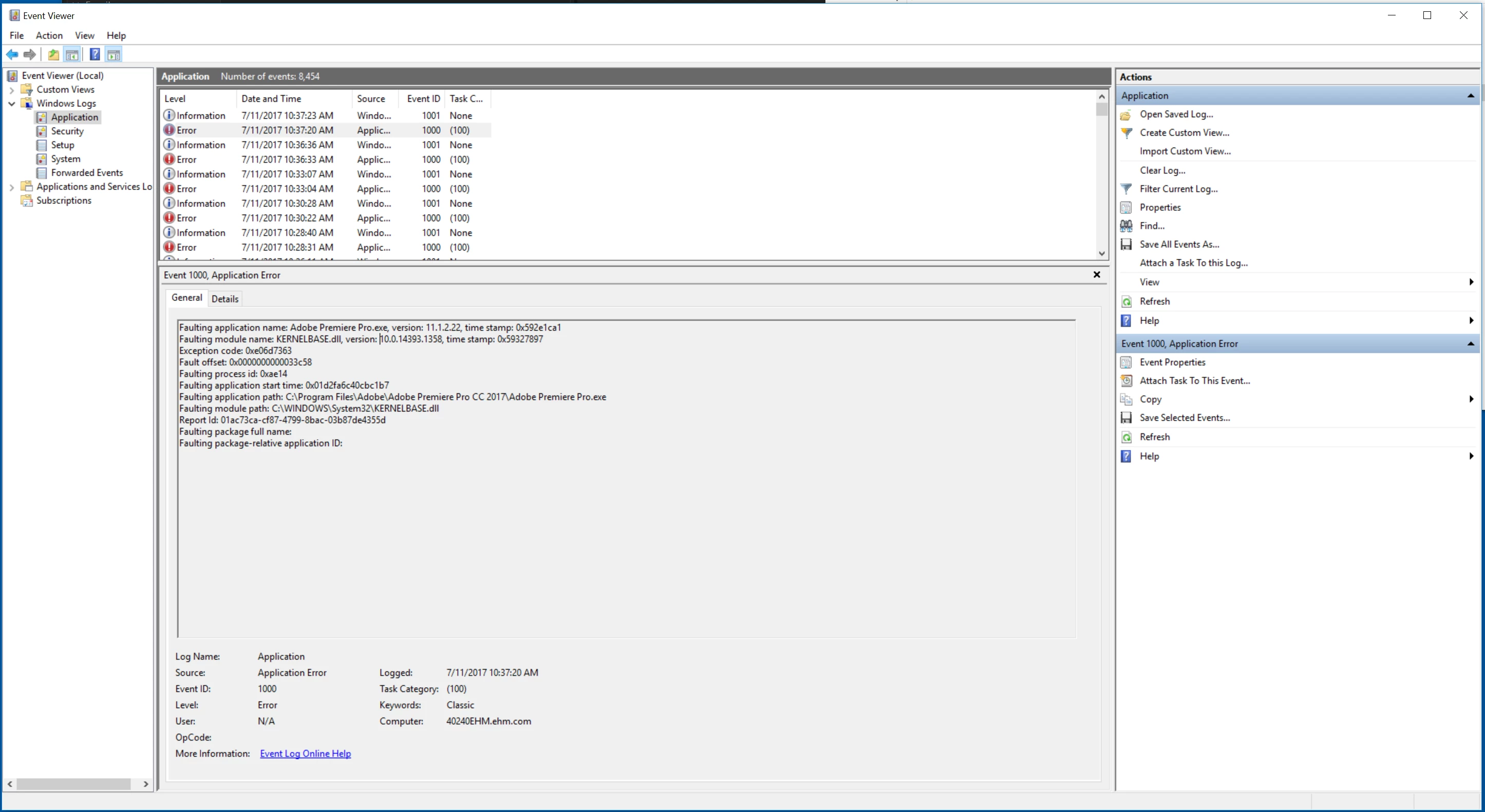Click the Forward arrow toolbar icon
The width and height of the screenshot is (1485, 812).
click(x=29, y=55)
